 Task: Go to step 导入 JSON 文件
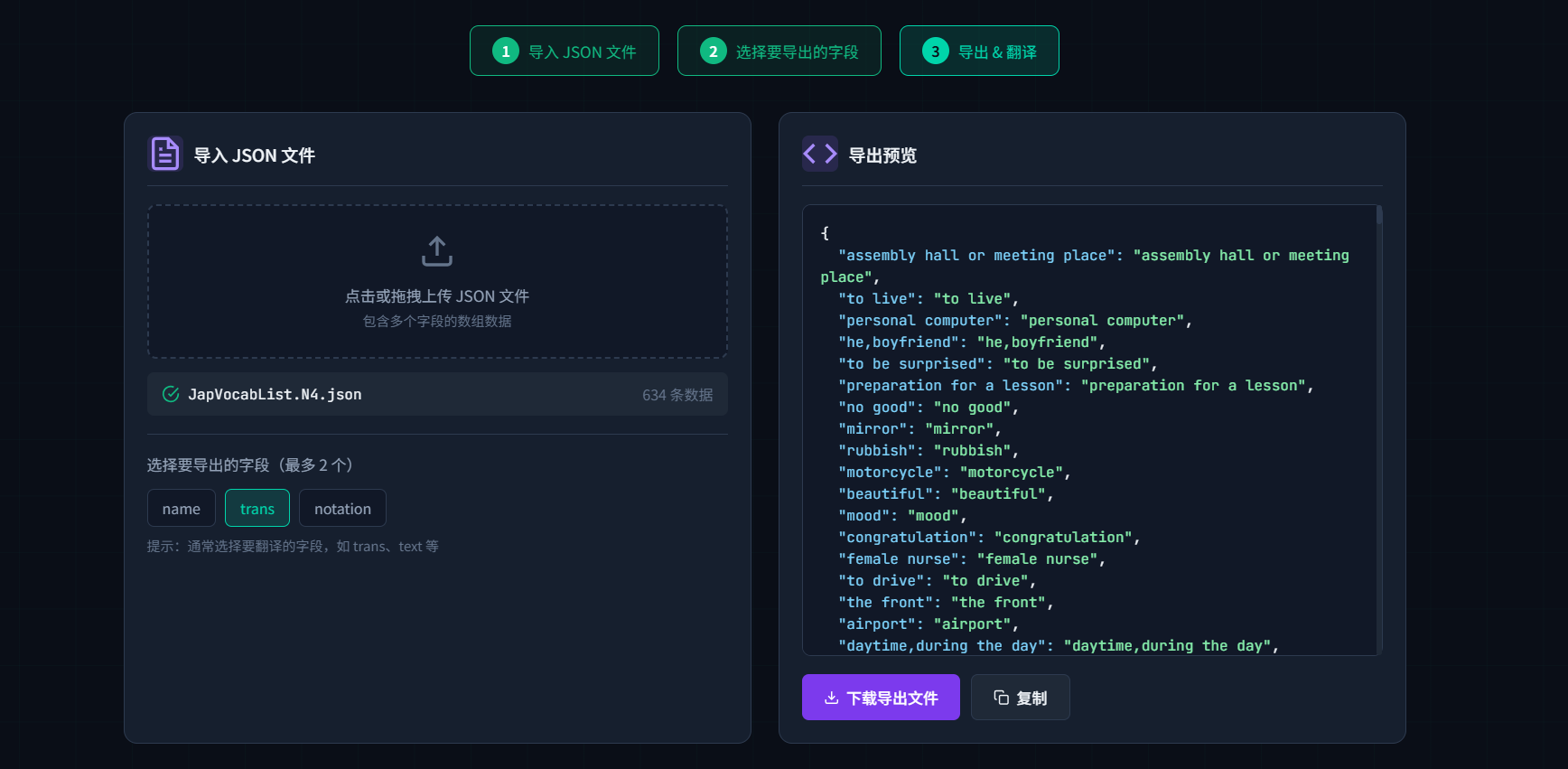click(x=565, y=52)
